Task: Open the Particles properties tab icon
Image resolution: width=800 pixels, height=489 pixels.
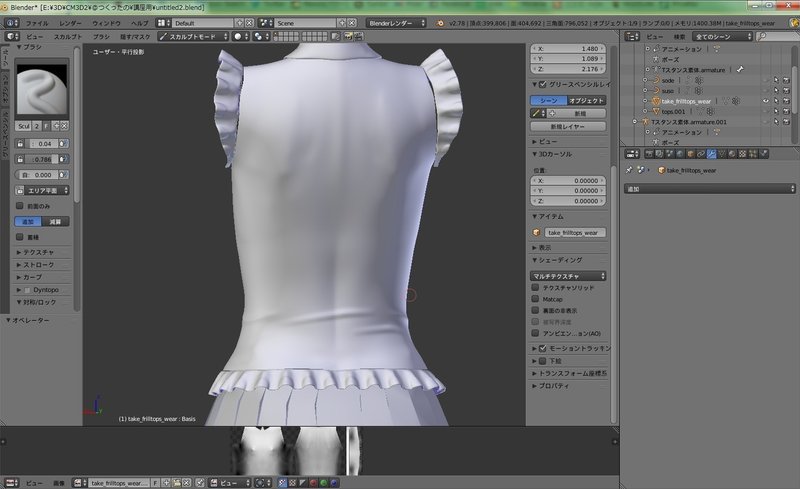Action: [x=753, y=154]
